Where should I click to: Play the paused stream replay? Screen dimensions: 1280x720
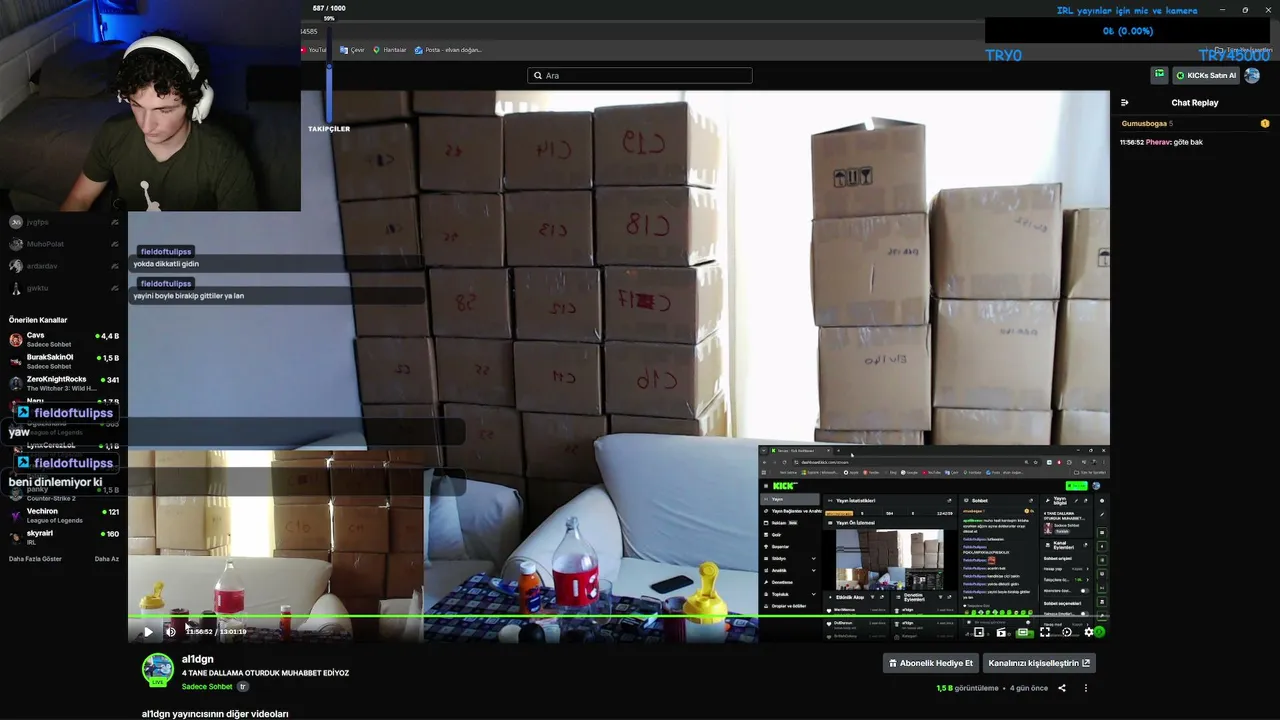148,631
